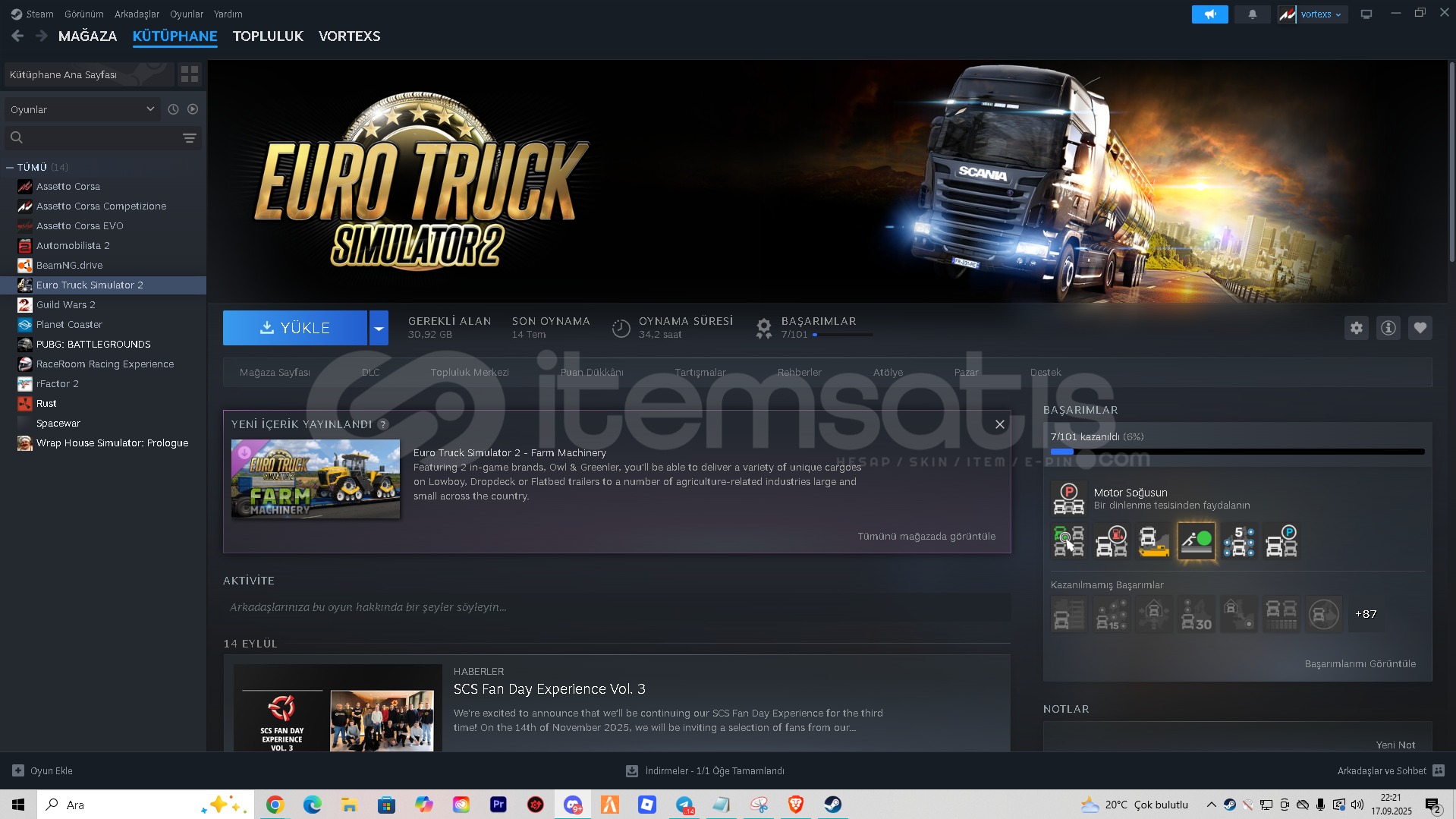Click the YÜKLE install button
The image size is (1456, 819).
tap(295, 328)
